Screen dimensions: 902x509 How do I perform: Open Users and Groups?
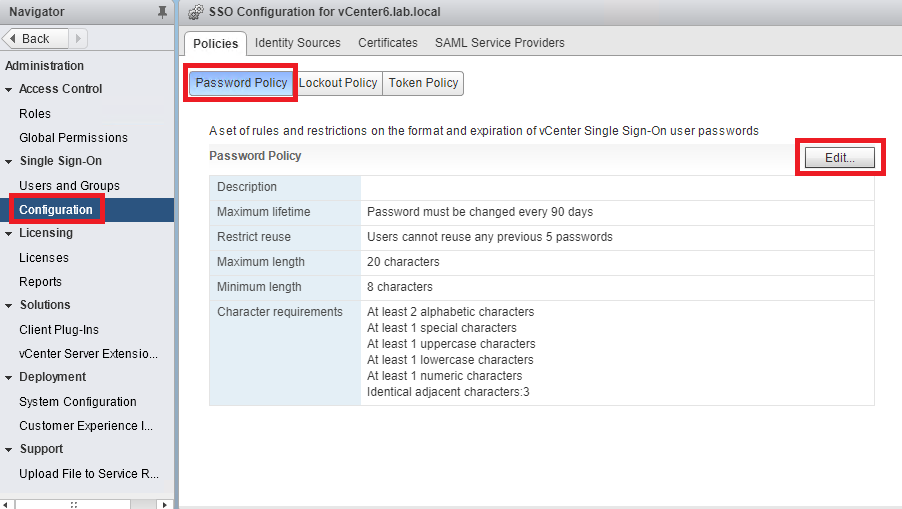[69, 186]
